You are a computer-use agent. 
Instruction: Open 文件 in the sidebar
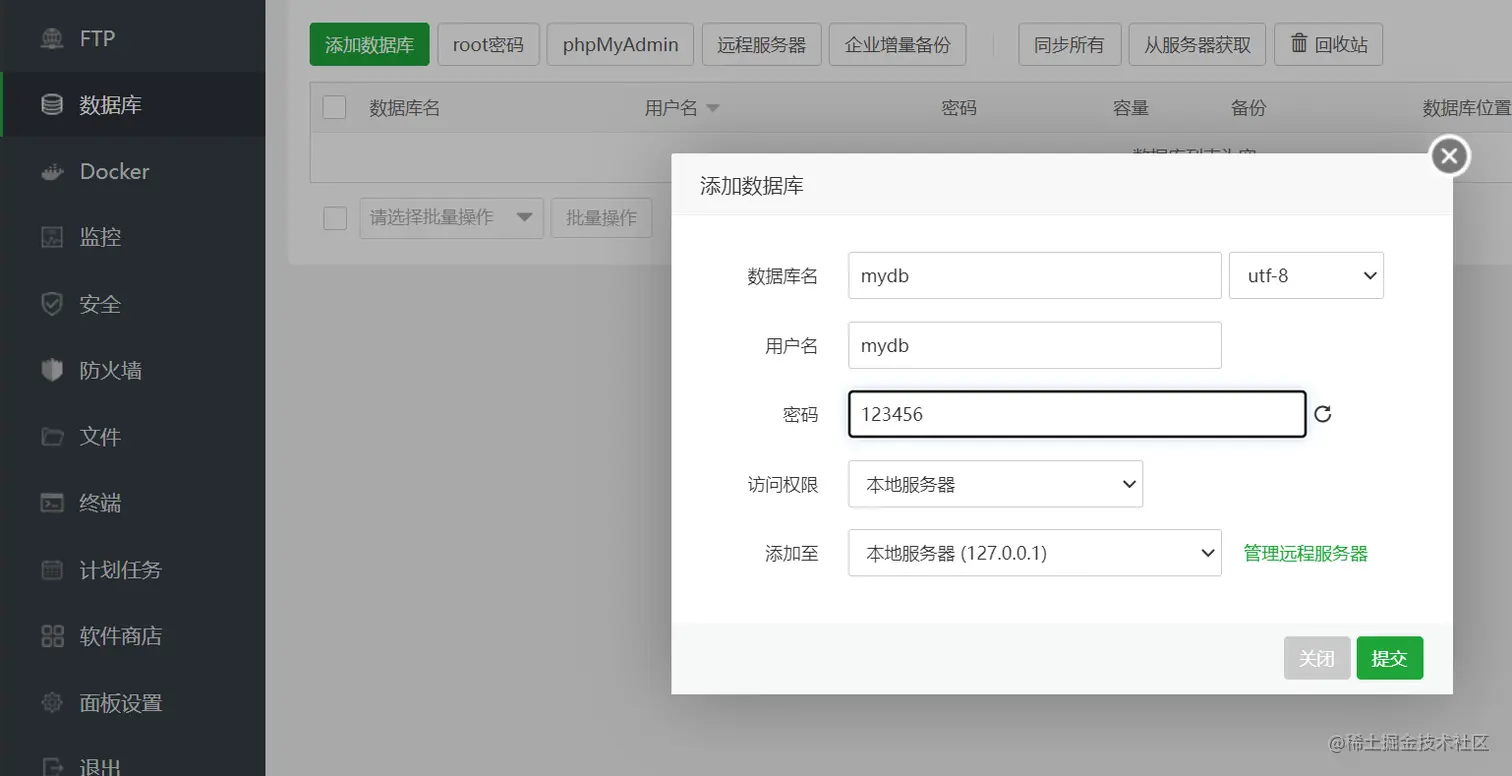click(x=133, y=437)
